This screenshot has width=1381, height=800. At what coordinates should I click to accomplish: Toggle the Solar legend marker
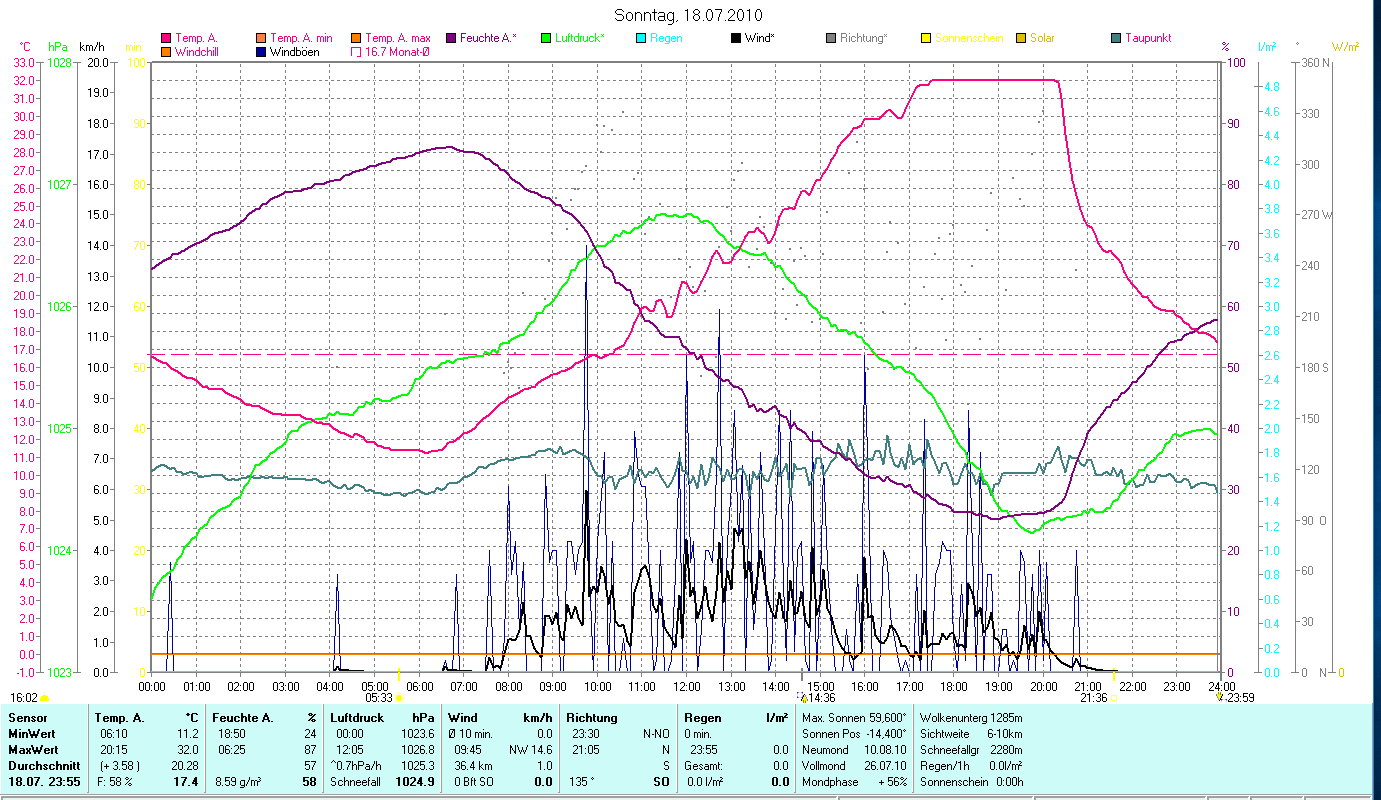1021,39
